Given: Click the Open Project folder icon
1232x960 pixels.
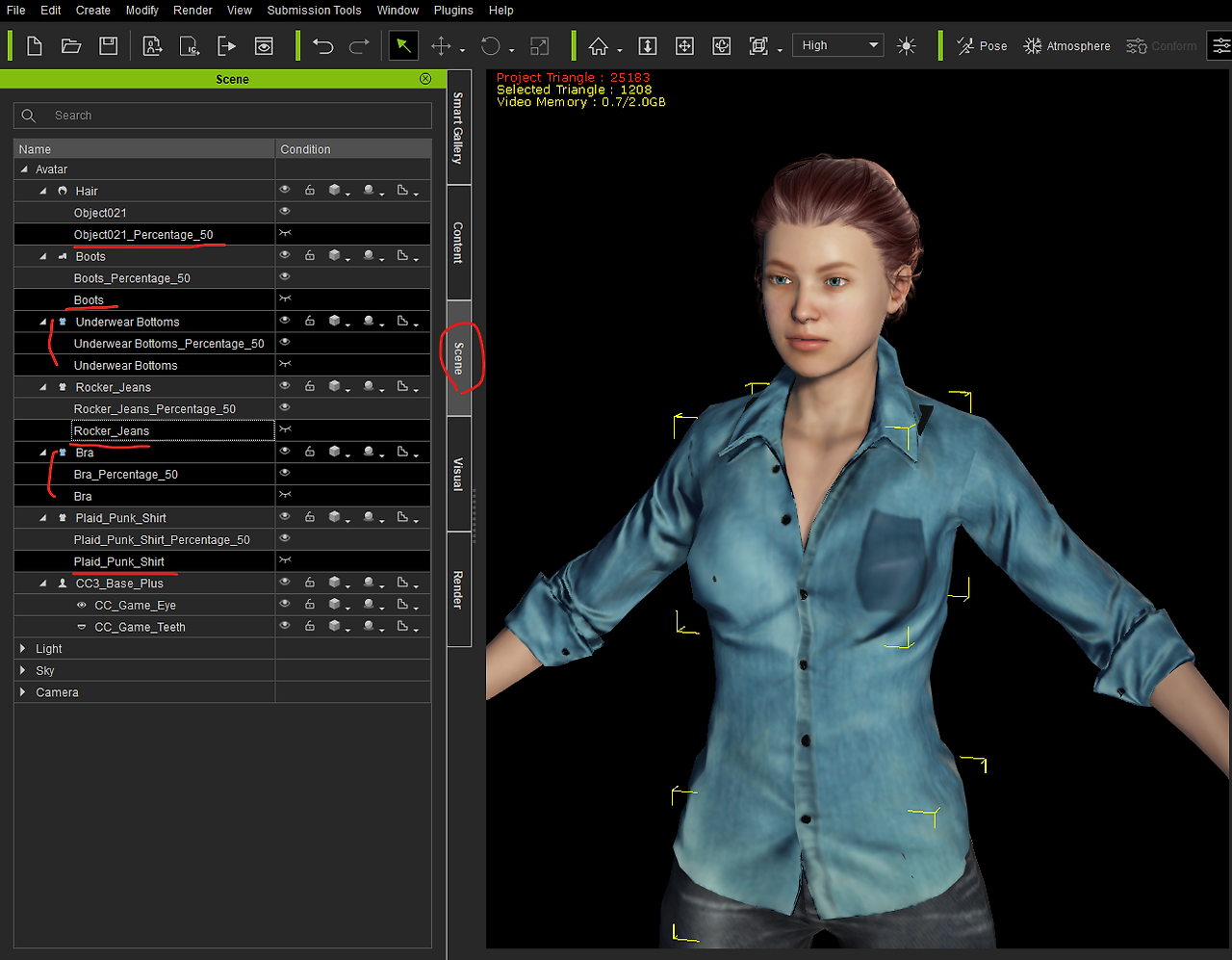Looking at the screenshot, I should [x=71, y=46].
